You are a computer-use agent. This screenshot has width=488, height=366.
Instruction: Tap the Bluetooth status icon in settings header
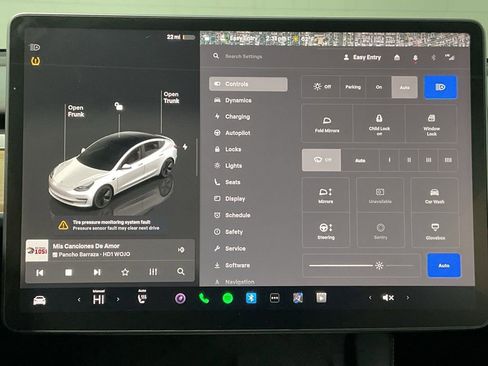434,58
